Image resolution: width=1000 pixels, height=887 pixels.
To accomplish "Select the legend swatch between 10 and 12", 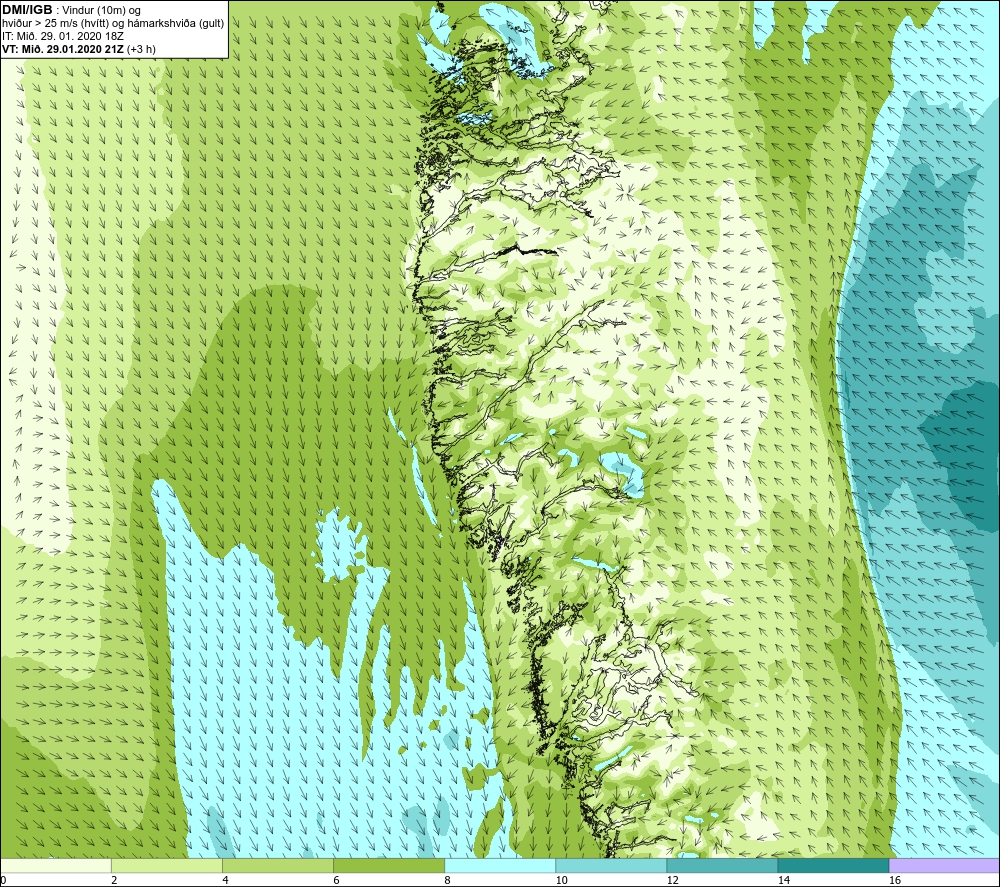I will (611, 865).
